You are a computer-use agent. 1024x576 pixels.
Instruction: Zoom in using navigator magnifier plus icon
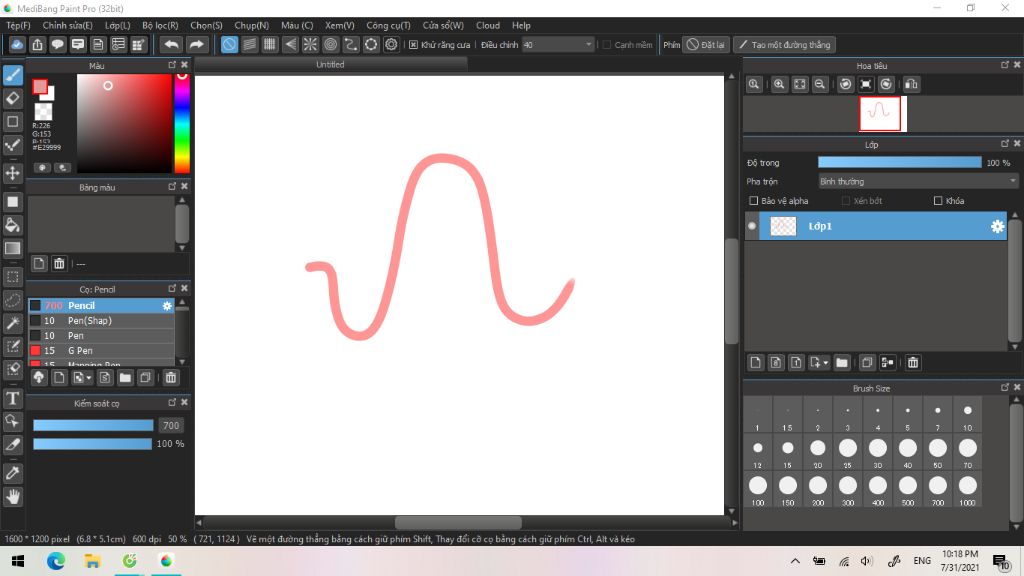tap(779, 84)
